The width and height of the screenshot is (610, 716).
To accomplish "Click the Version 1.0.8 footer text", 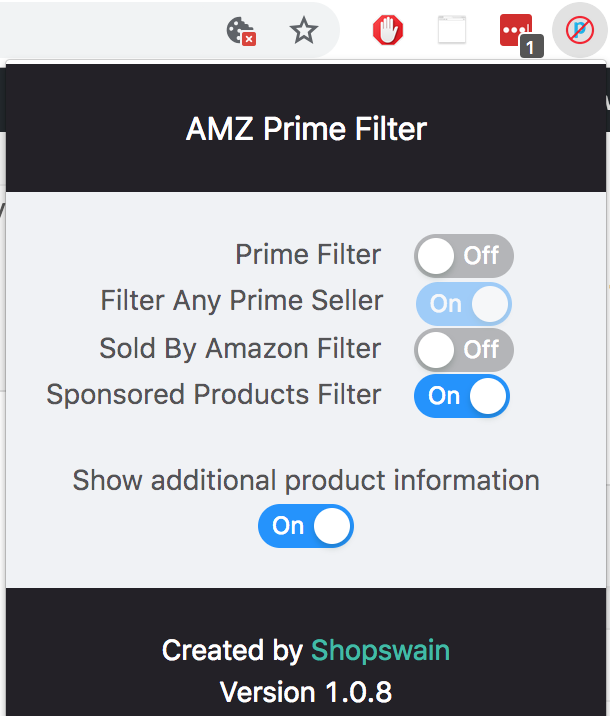I will point(306,692).
